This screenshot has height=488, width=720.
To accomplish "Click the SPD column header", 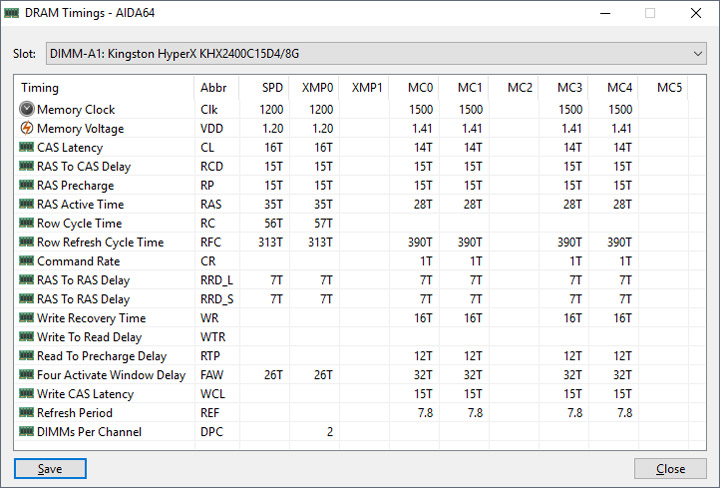I will (x=272, y=88).
